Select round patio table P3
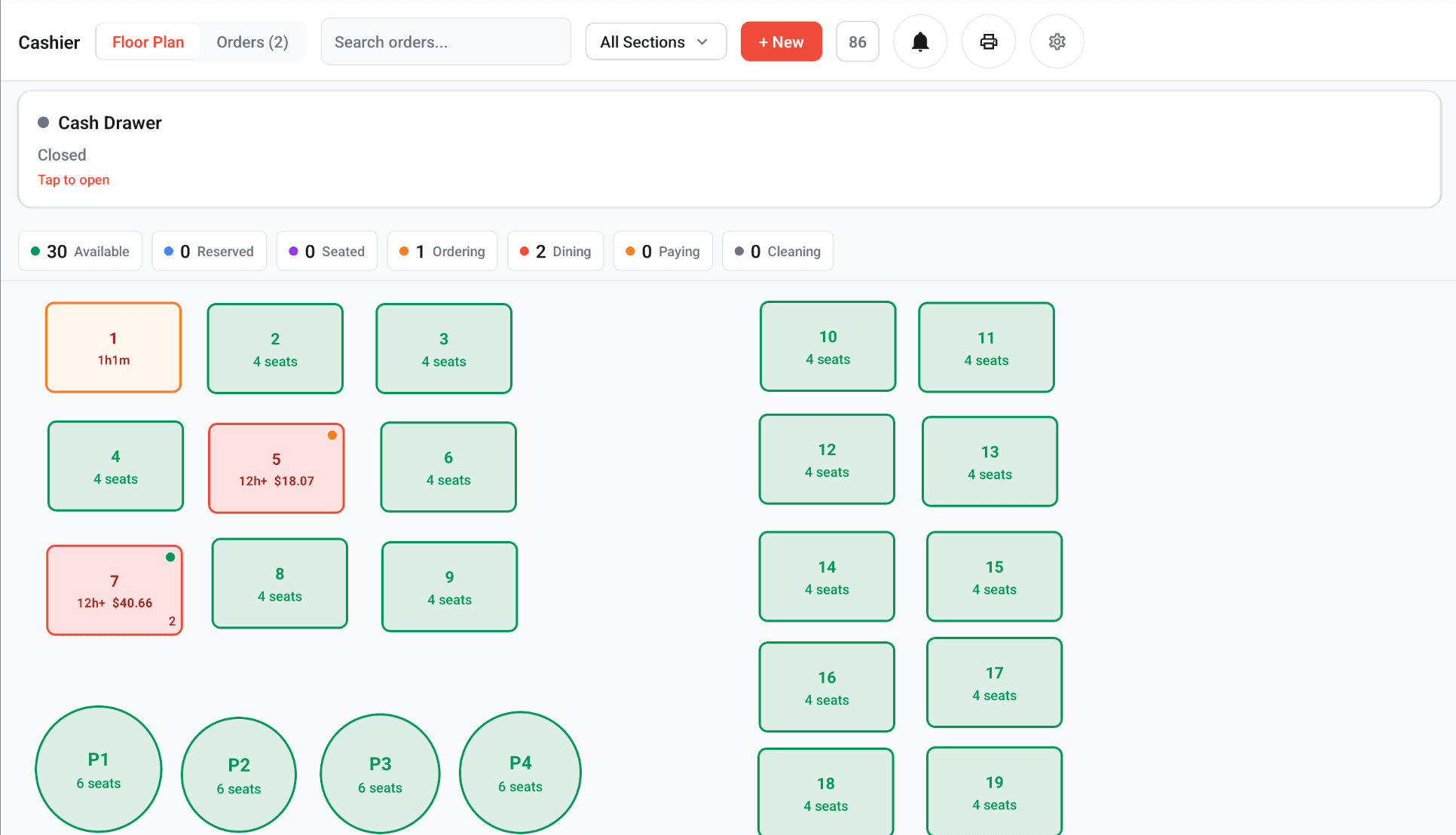 [x=380, y=774]
